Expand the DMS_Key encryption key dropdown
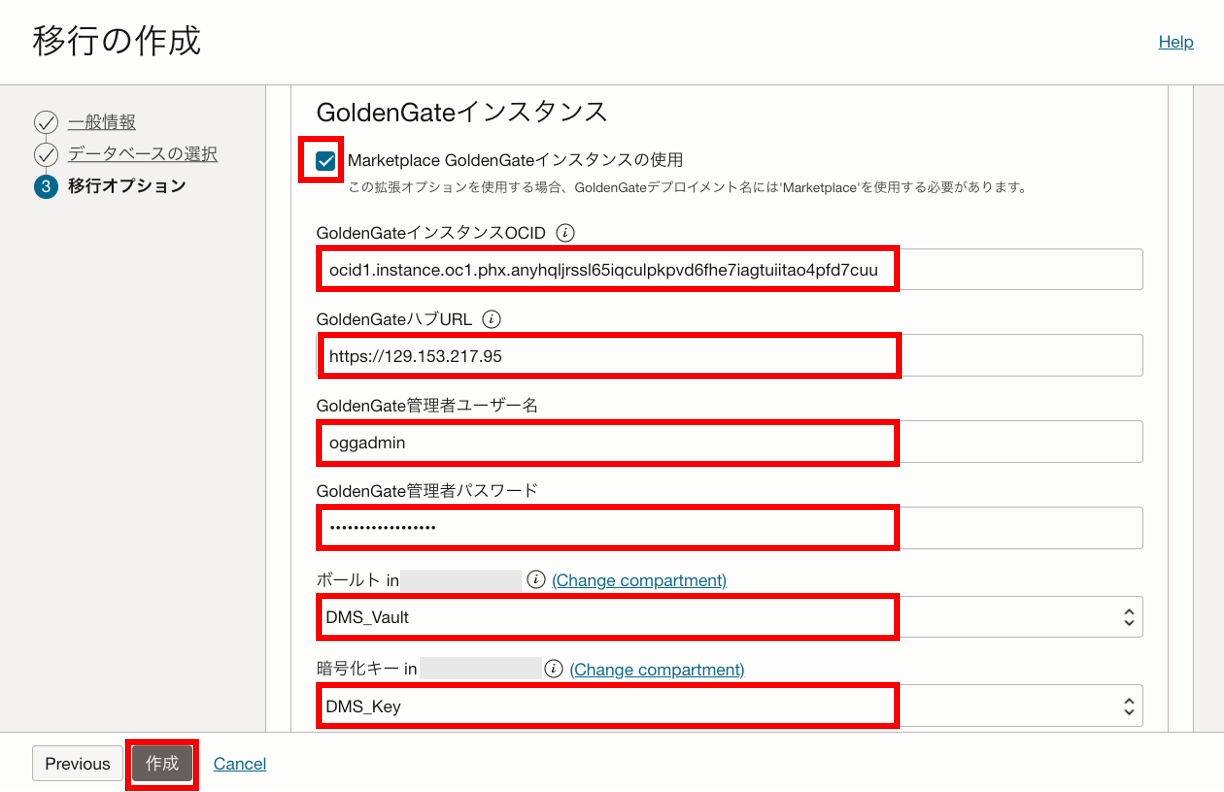This screenshot has height=792, width=1224. click(728, 706)
